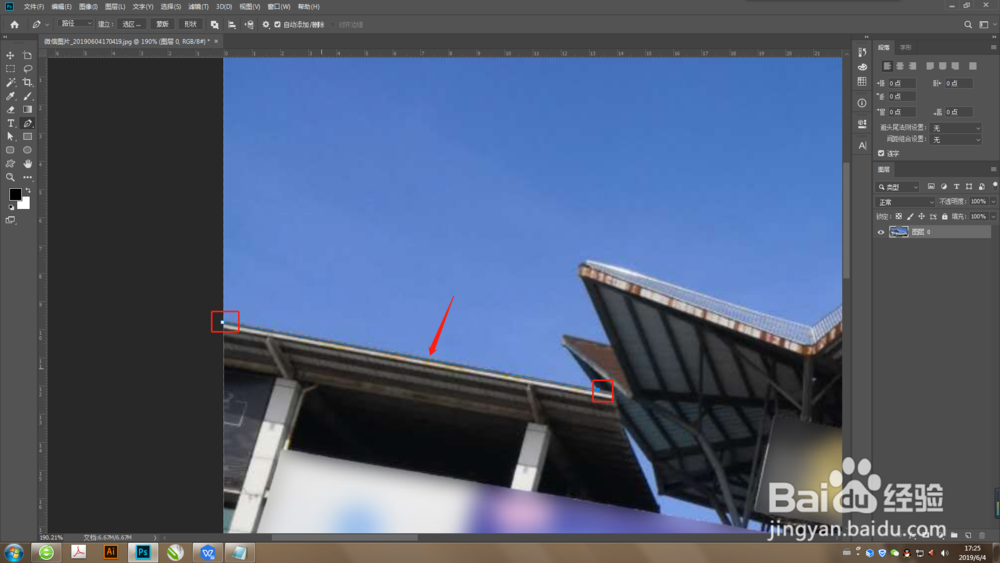Hide layer 0 with eye icon
1000x563 pixels.
881,232
